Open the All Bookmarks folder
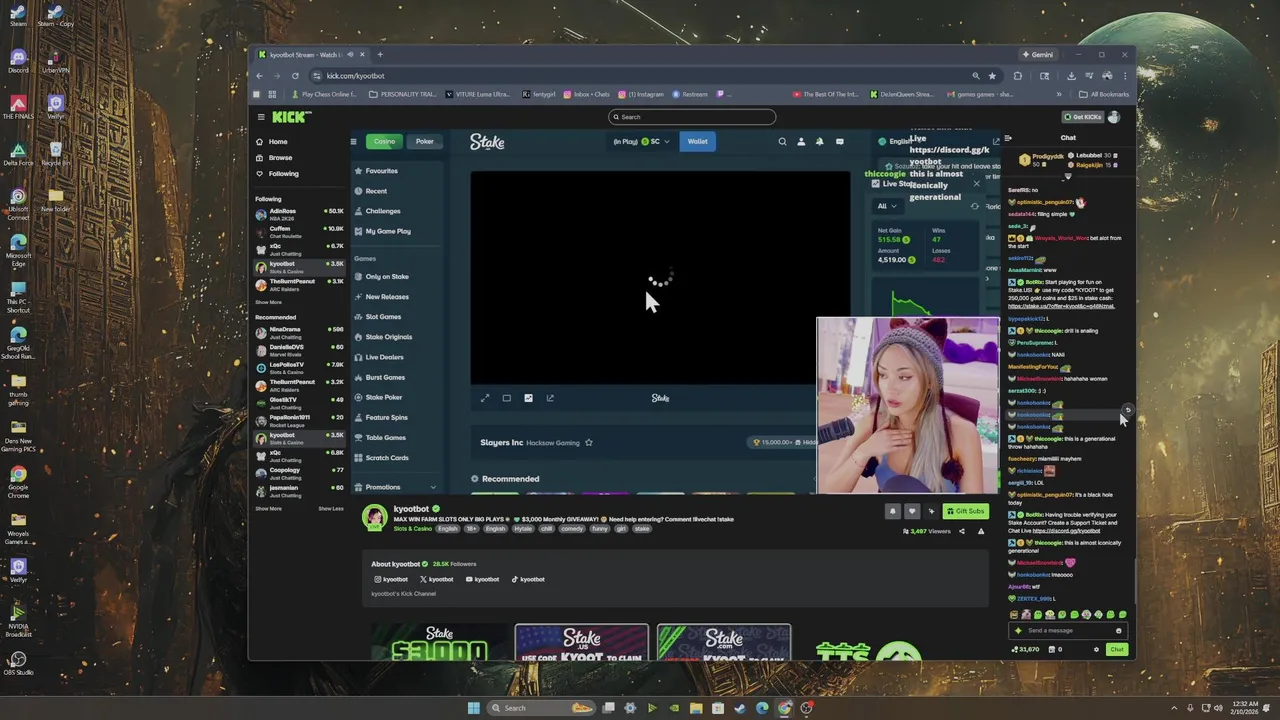The width and height of the screenshot is (1280, 720). tap(1105, 95)
